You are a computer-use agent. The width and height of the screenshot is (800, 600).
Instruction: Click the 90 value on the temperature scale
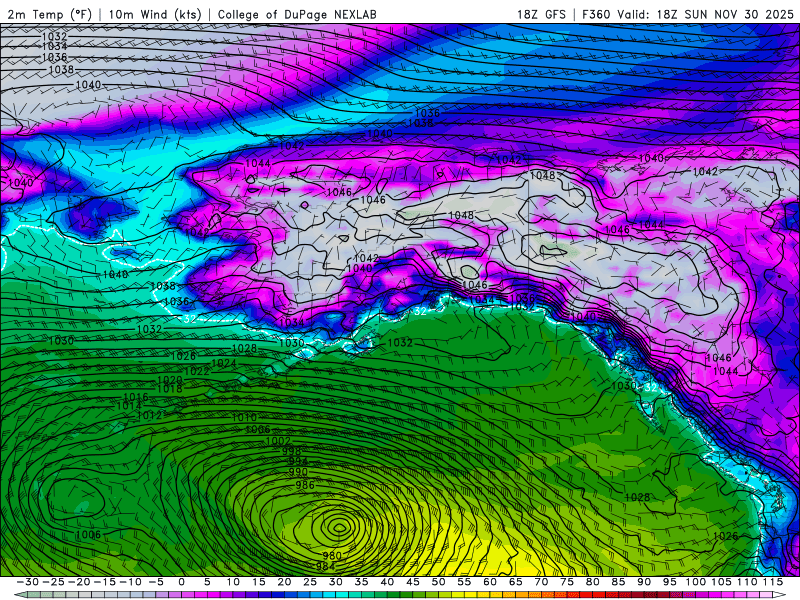coord(643,582)
